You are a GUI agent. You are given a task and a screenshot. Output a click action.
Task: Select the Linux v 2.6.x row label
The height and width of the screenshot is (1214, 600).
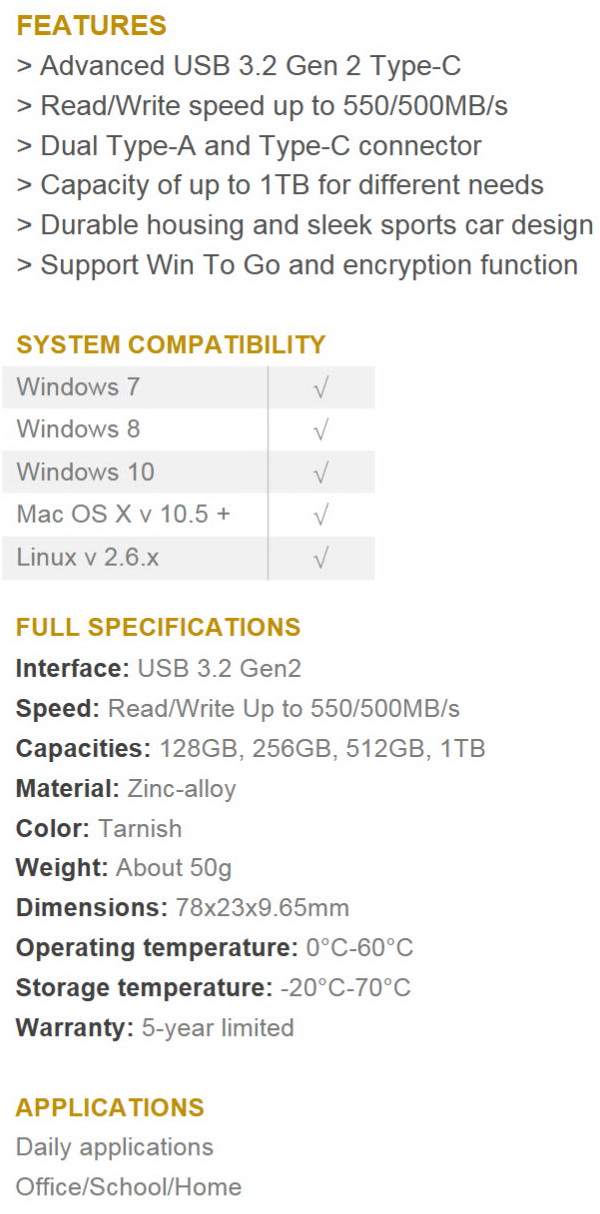(88, 557)
